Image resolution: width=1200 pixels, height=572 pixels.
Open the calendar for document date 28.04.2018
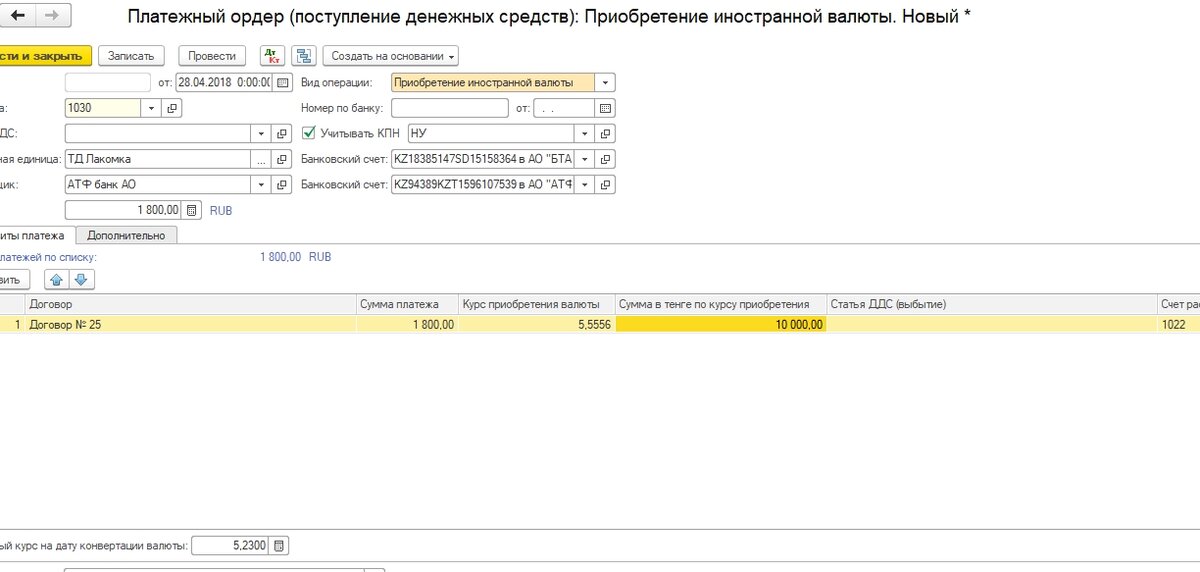[282, 83]
